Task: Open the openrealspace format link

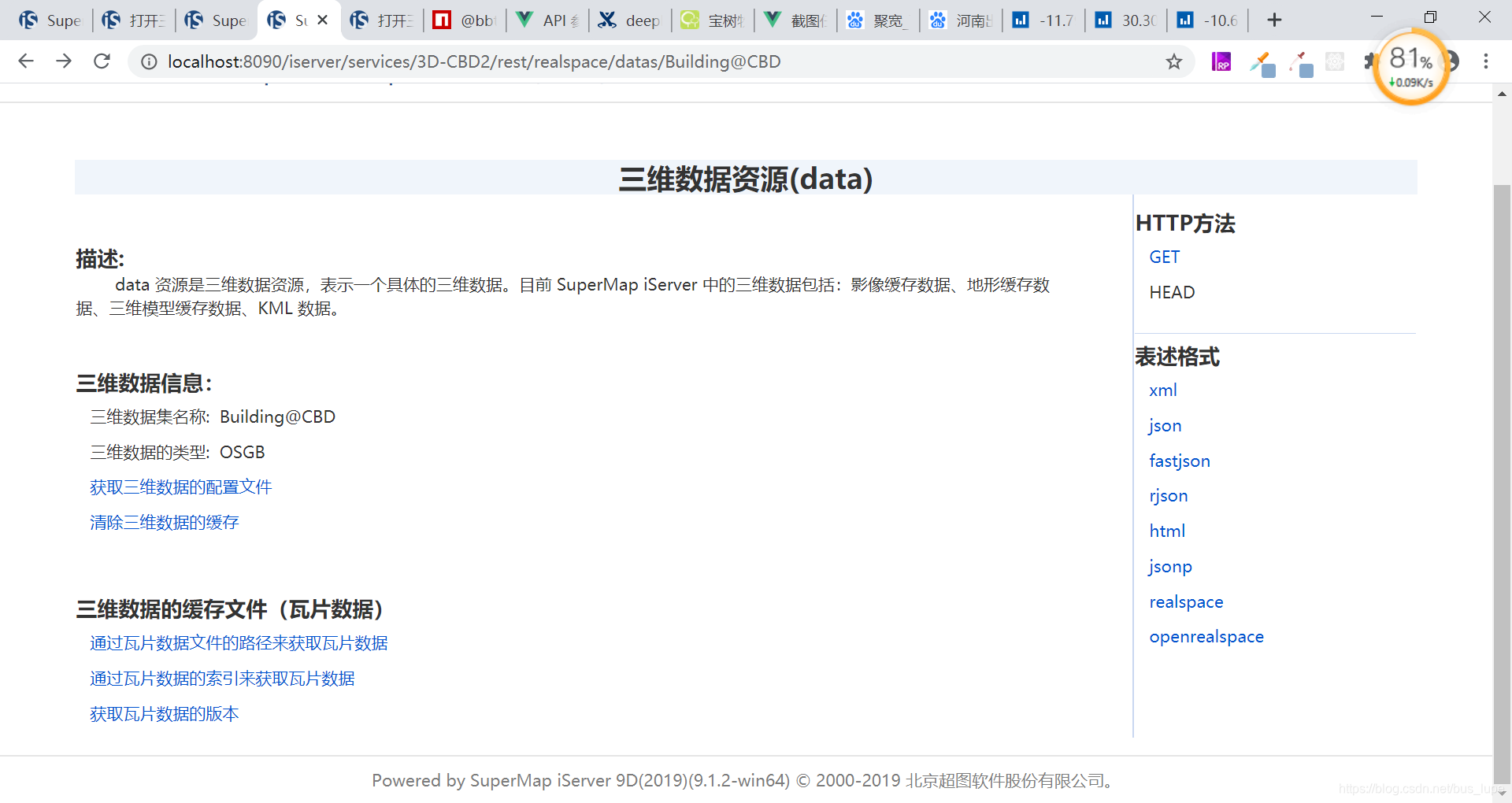Action: pyautogui.click(x=1206, y=637)
